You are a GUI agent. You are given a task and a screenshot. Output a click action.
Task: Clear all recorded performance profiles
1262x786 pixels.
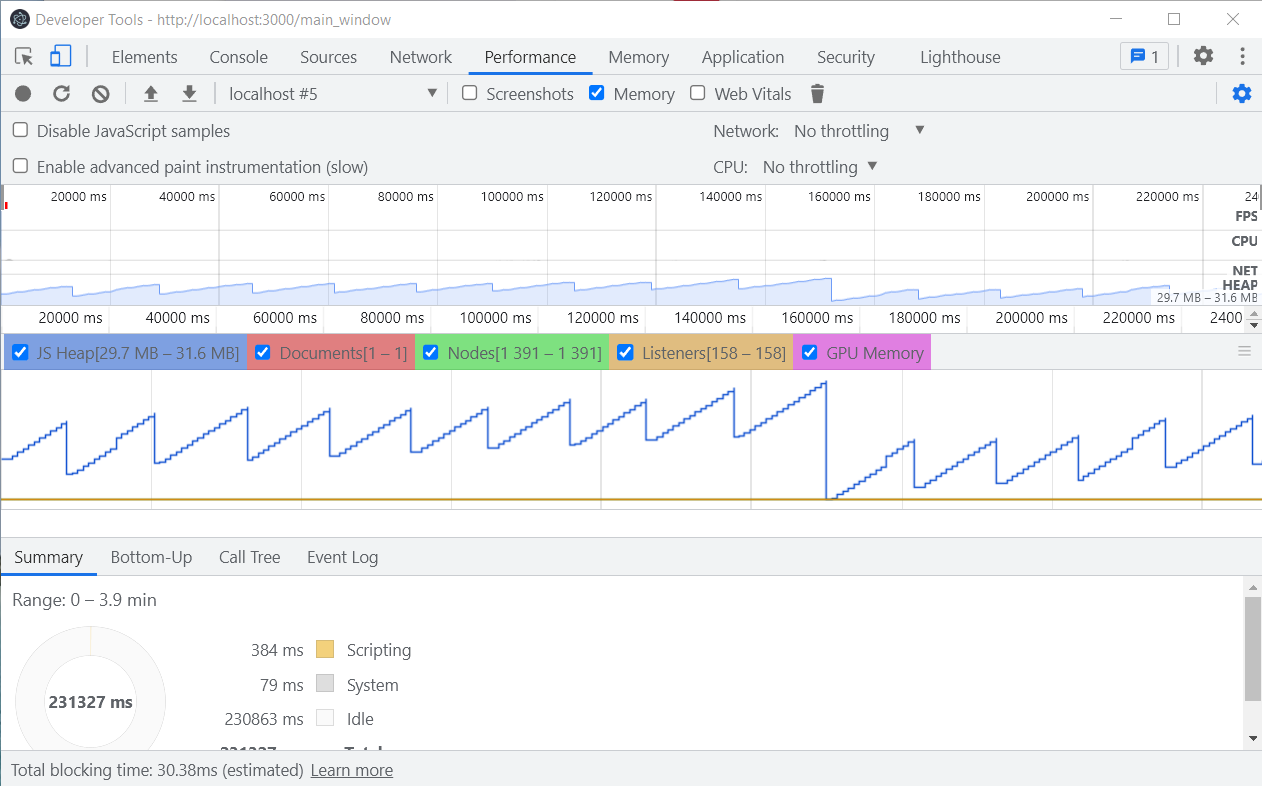pyautogui.click(x=100, y=93)
